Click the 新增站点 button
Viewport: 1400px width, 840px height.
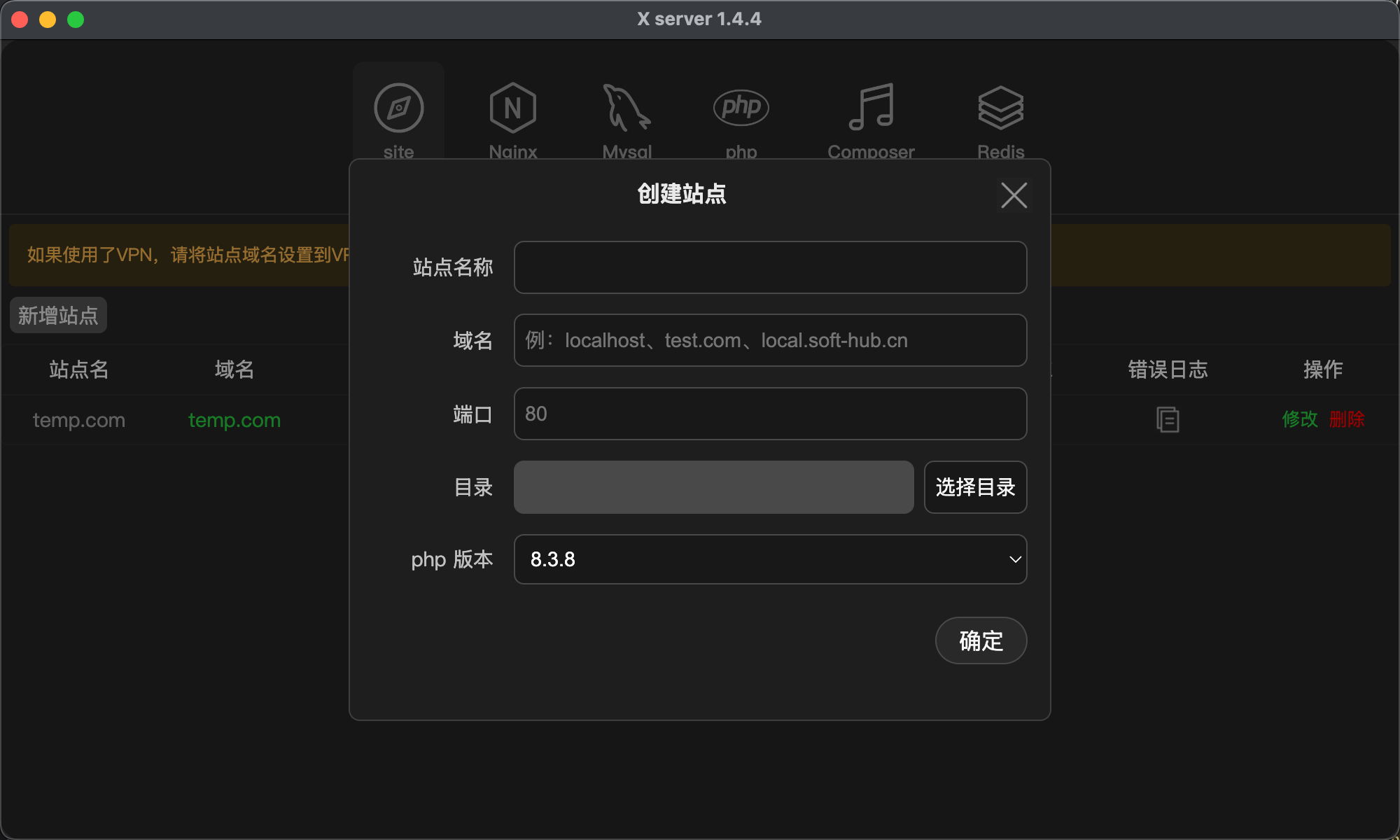58,315
